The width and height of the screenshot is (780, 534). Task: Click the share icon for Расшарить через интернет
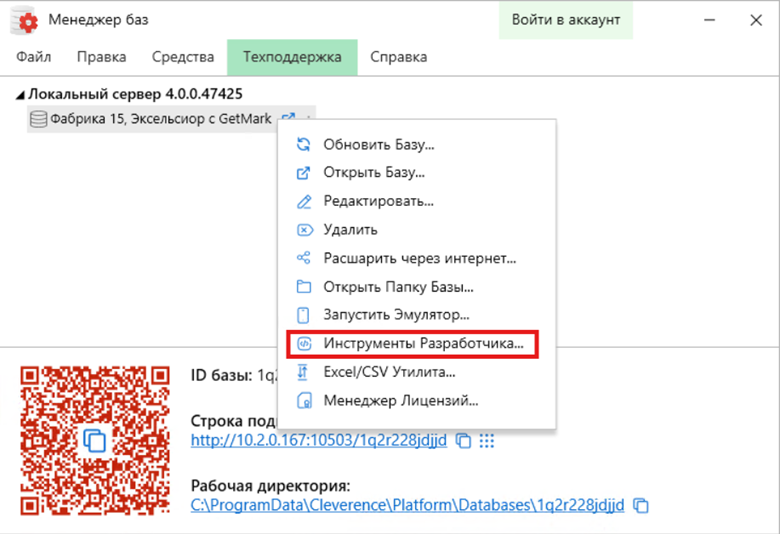coord(303,258)
